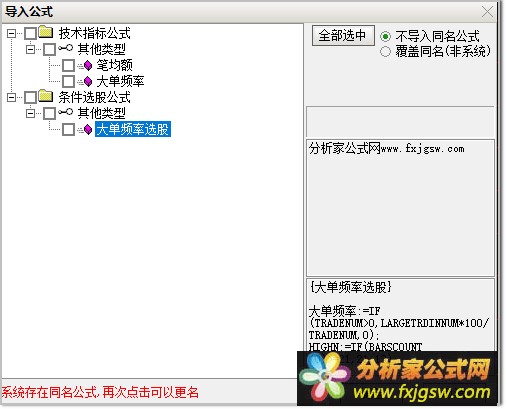507x409 pixels.
Task: Select the 技术指标公式 tree label
Action: pos(95,33)
